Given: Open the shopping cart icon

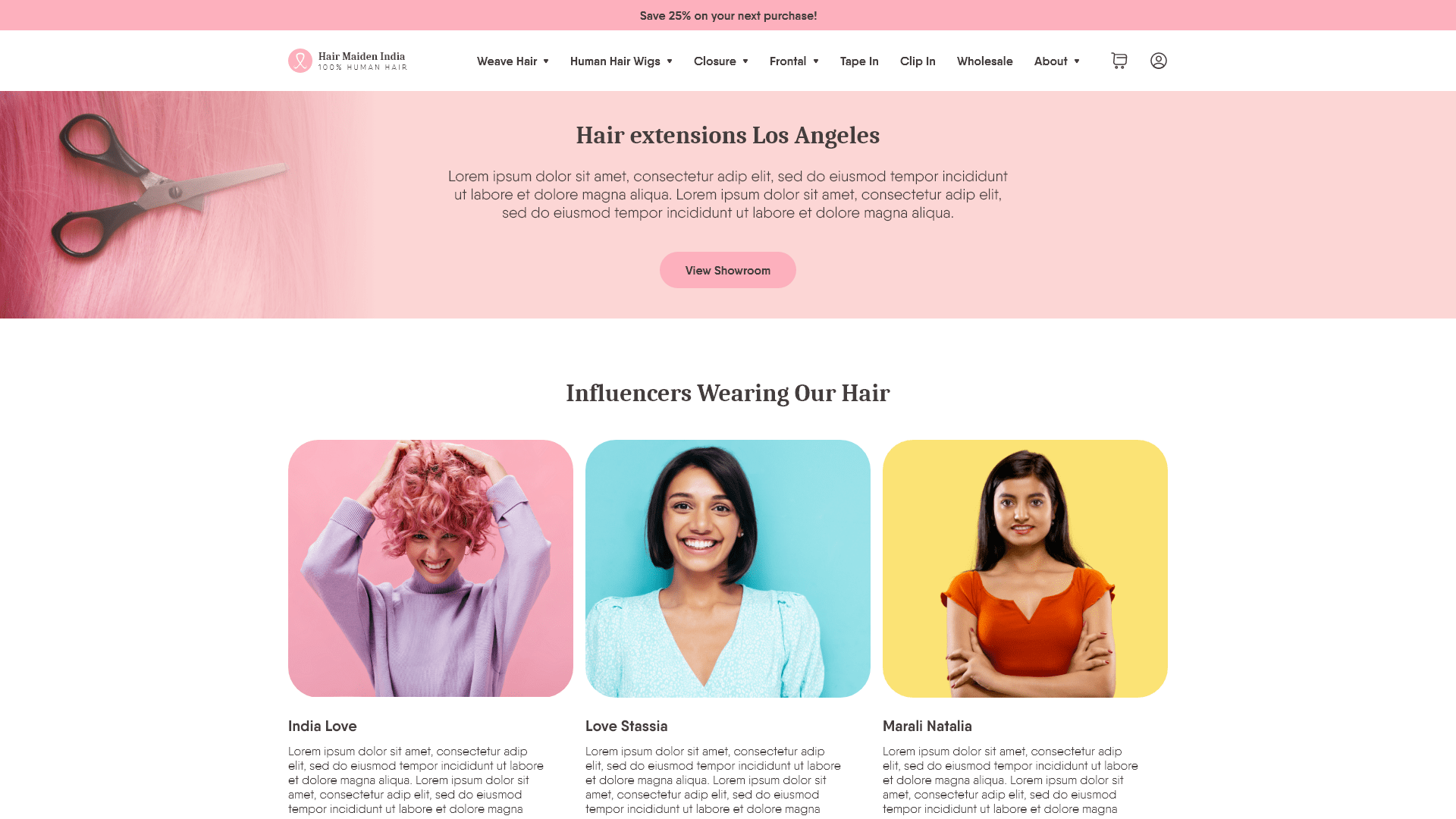Looking at the screenshot, I should (x=1119, y=61).
